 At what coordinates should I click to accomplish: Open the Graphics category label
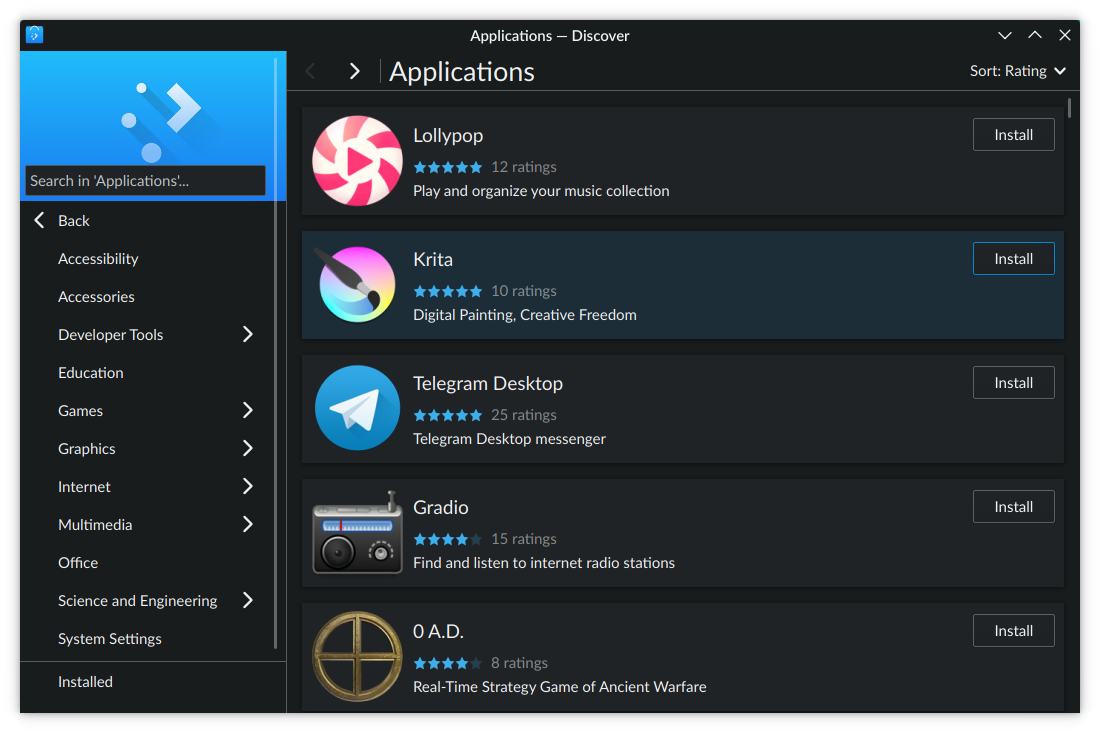(x=86, y=448)
